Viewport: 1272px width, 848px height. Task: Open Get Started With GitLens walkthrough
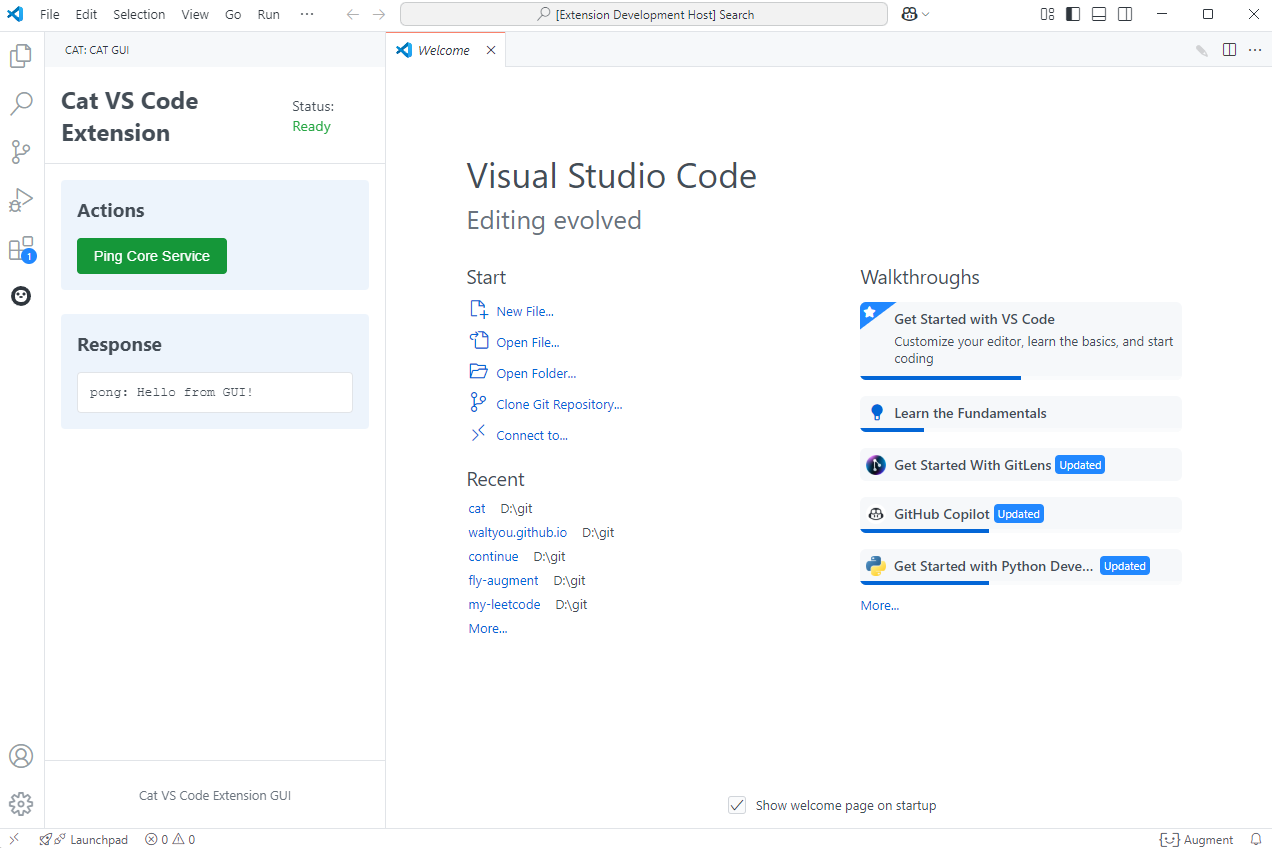tap(1021, 465)
